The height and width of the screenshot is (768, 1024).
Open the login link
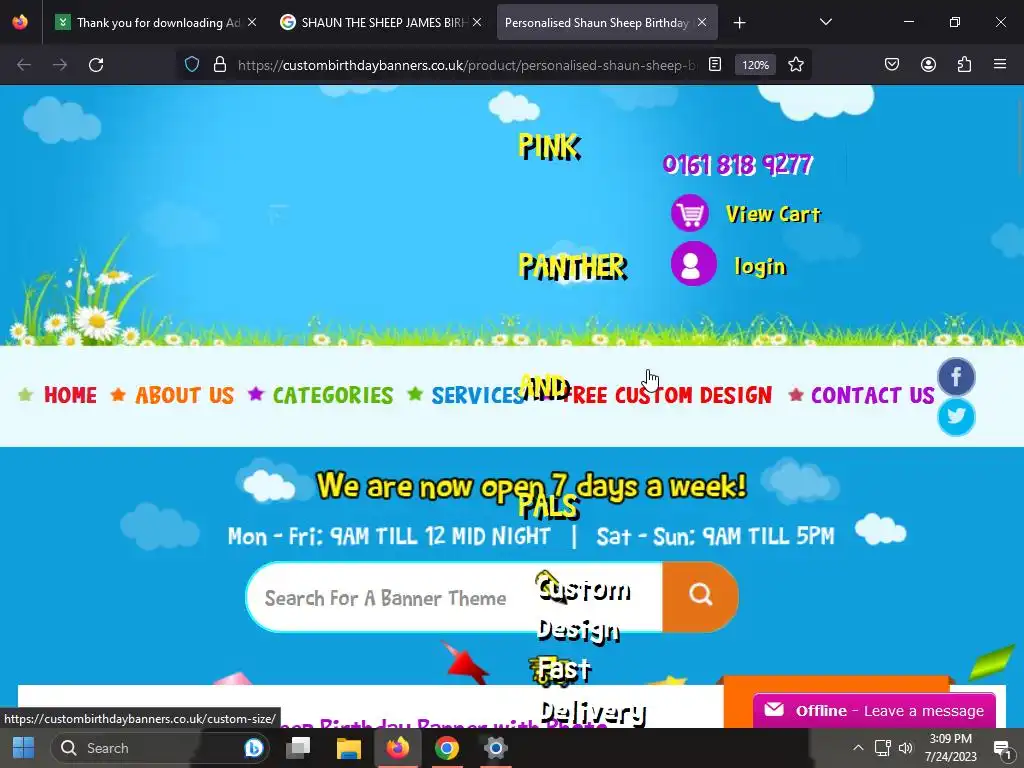(760, 266)
